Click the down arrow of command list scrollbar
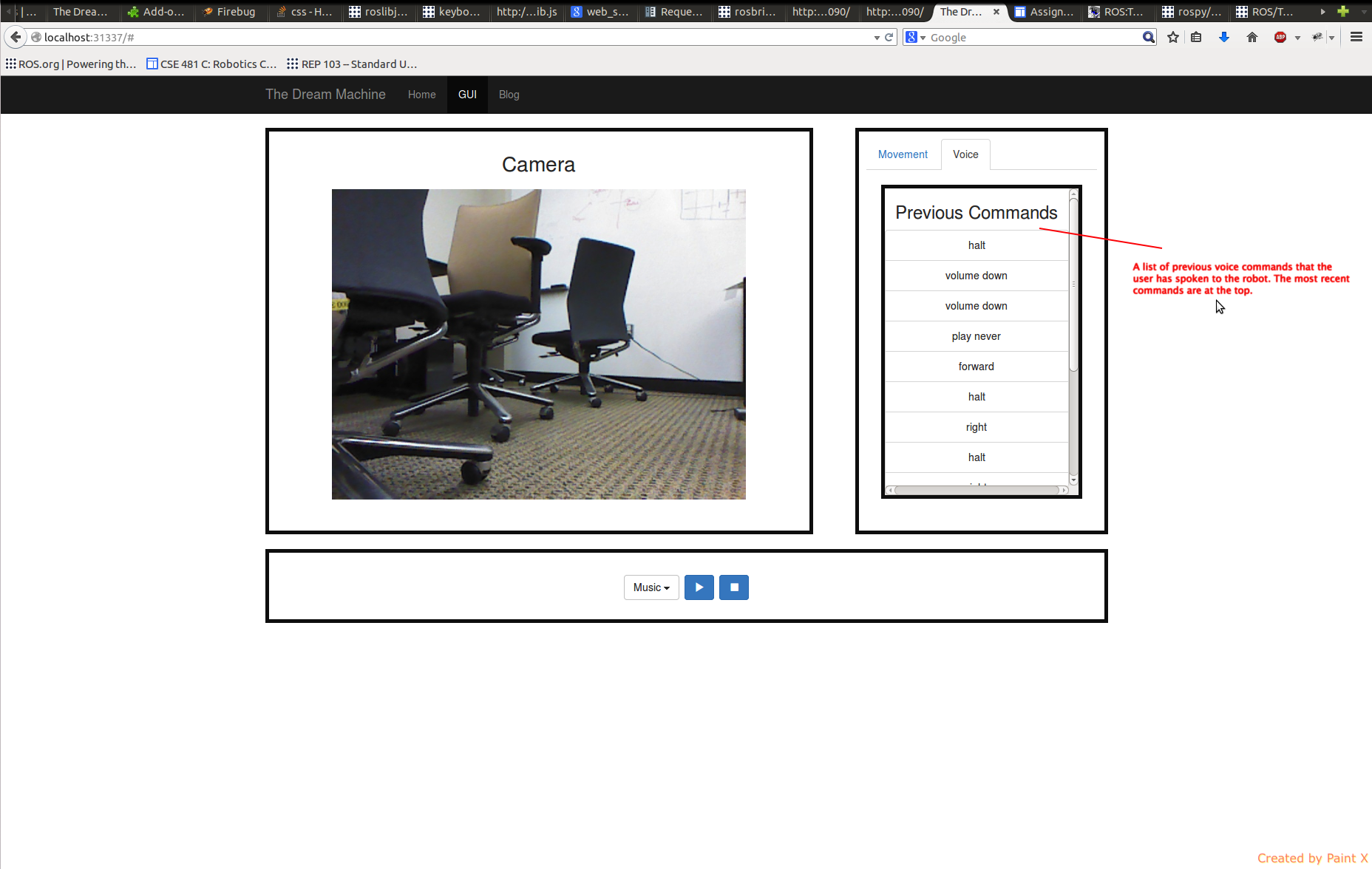The image size is (1372, 869). pos(1073,480)
